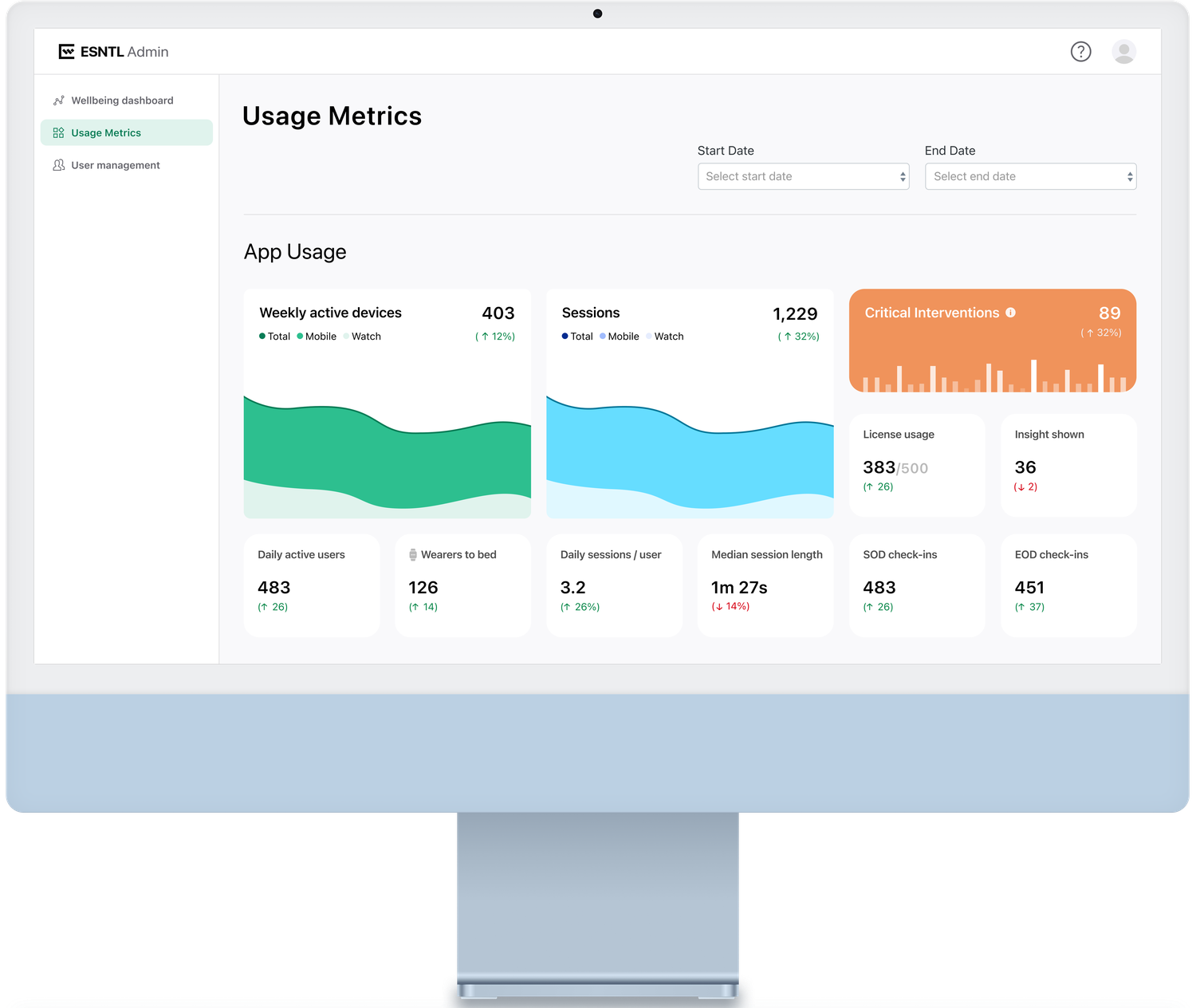The height and width of the screenshot is (1008, 1196).
Task: Toggle Watch series in Weekly active devices
Action: pyautogui.click(x=362, y=337)
